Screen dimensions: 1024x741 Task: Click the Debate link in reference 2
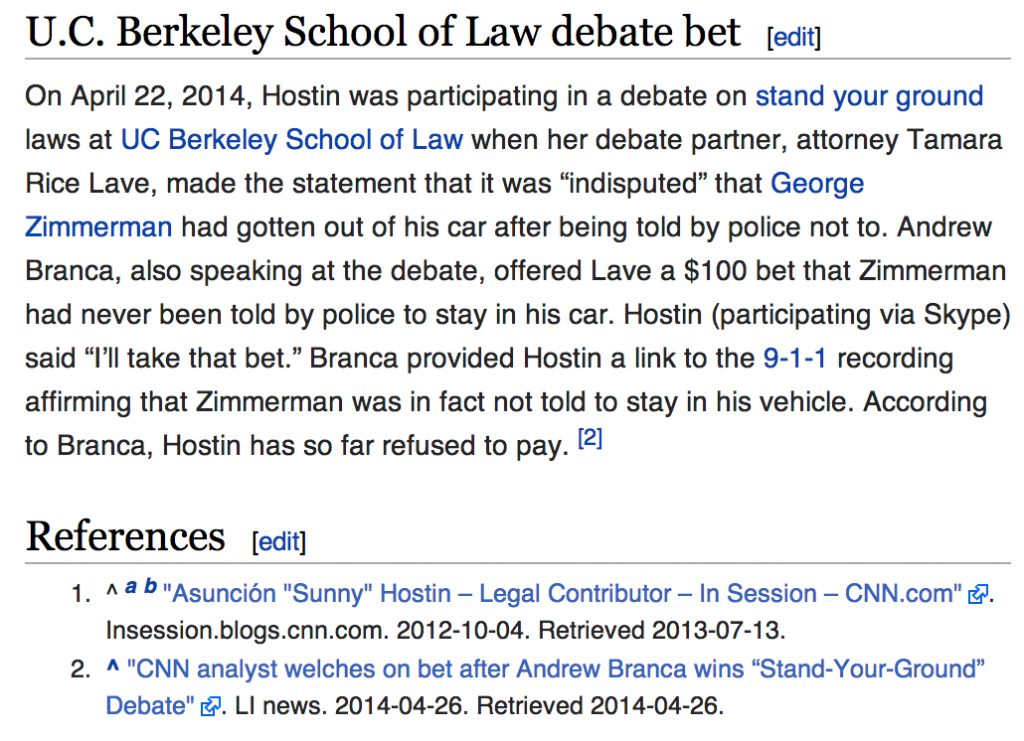tap(150, 706)
